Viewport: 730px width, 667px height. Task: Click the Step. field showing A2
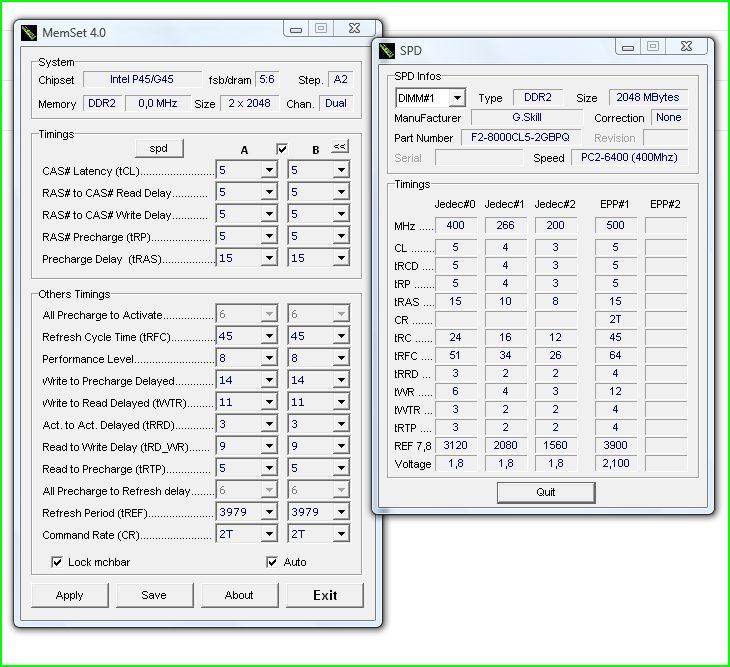tap(340, 79)
